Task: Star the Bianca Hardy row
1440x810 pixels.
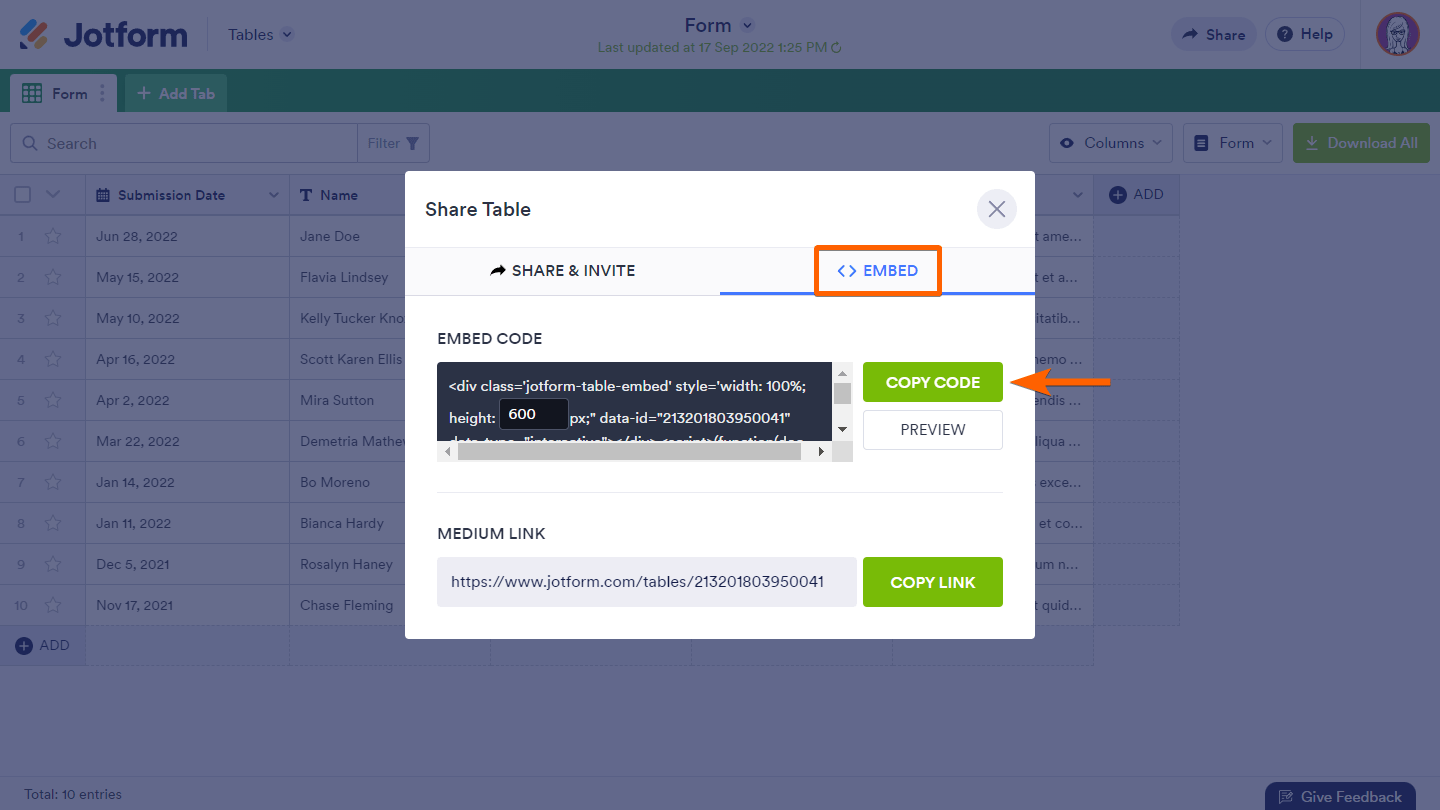Action: (53, 523)
